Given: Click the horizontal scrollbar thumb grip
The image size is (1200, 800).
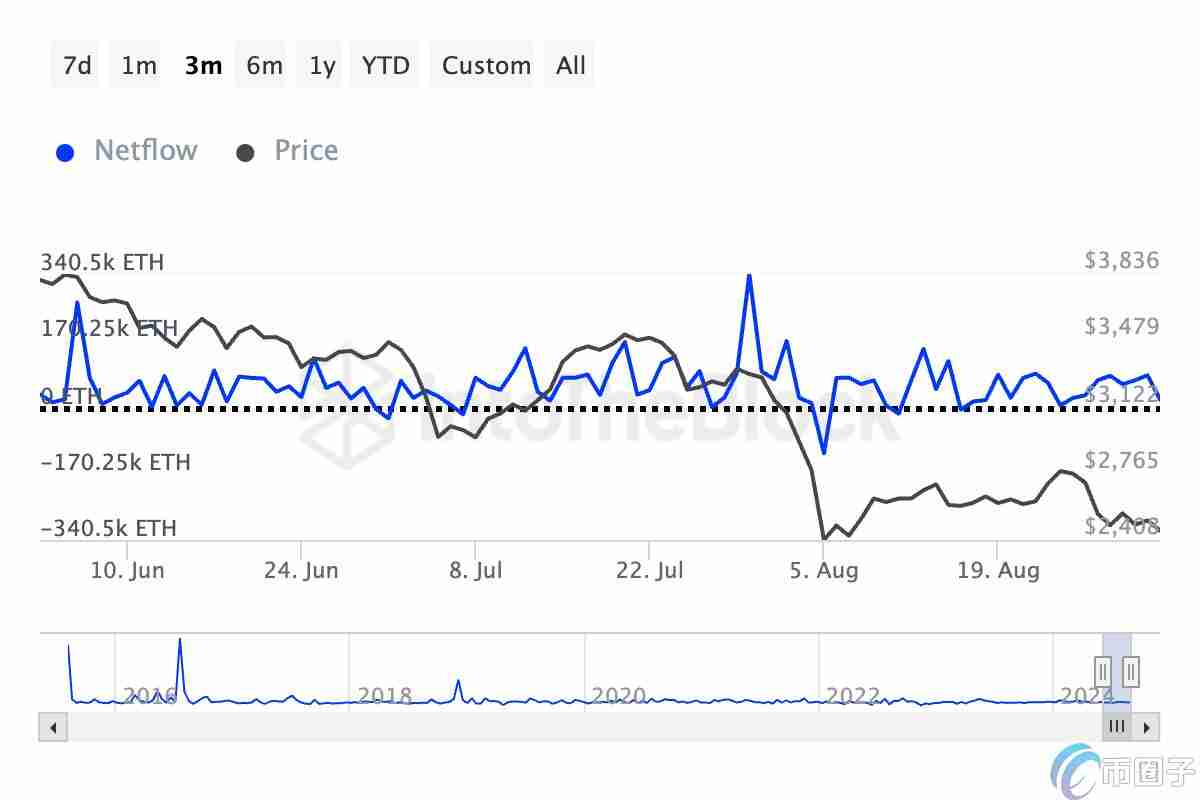Looking at the screenshot, I should (1117, 727).
